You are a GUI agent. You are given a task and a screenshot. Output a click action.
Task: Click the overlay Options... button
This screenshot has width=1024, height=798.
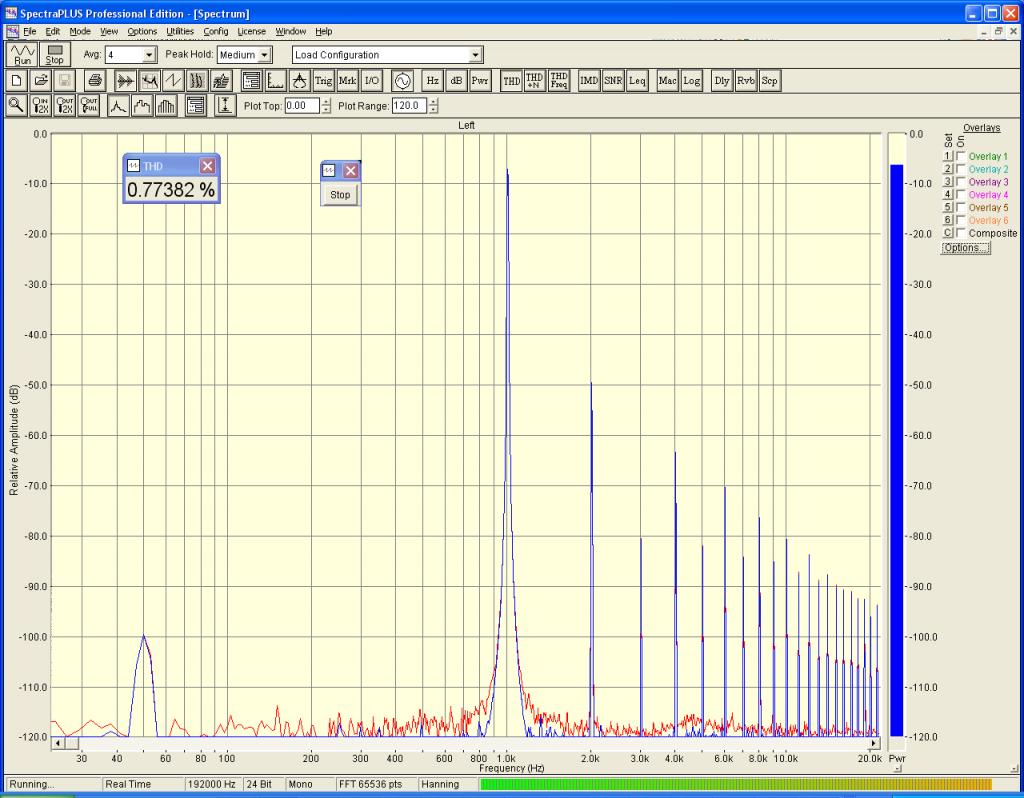(965, 248)
